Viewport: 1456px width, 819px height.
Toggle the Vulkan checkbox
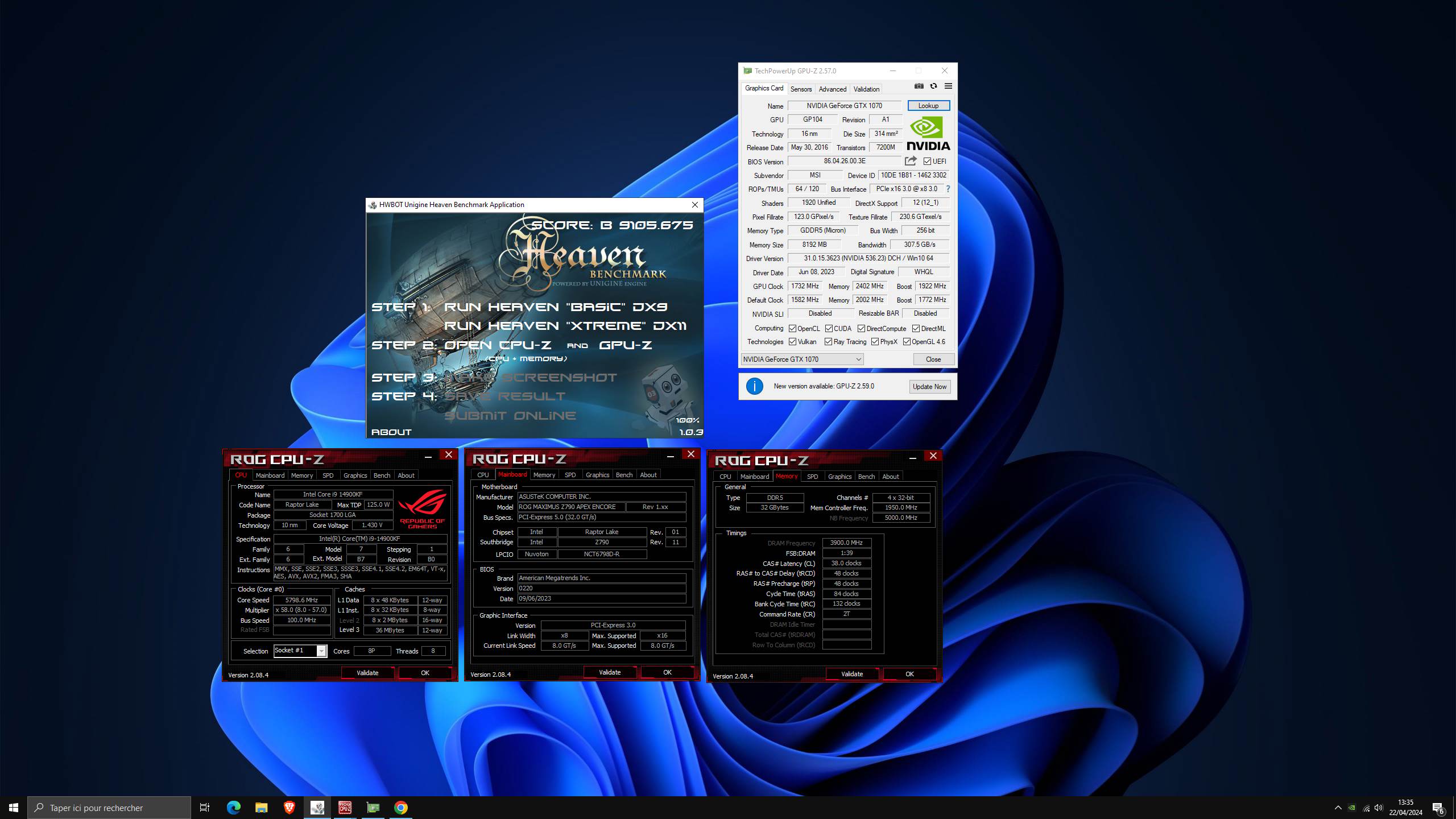pos(792,342)
